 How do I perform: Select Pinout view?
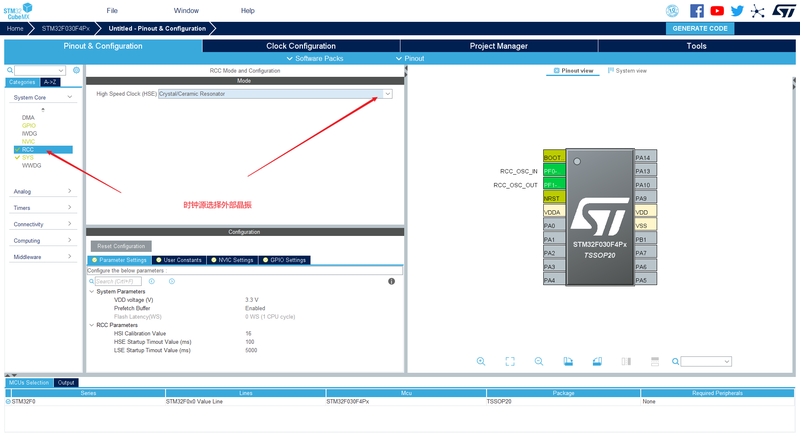pos(573,71)
